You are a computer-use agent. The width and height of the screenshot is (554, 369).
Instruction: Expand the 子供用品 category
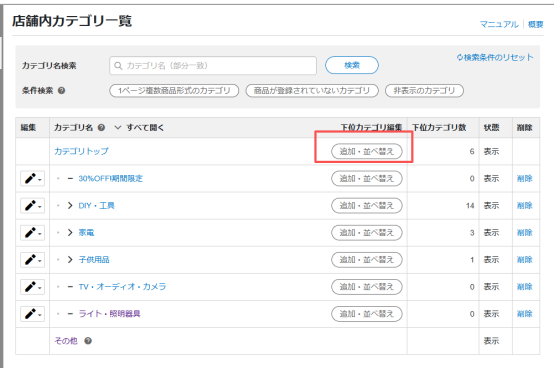(x=70, y=260)
